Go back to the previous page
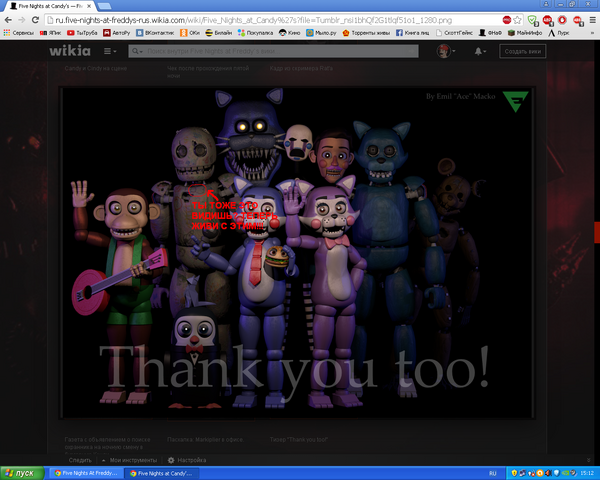Screen dimensions: 600x480 click(8, 20)
